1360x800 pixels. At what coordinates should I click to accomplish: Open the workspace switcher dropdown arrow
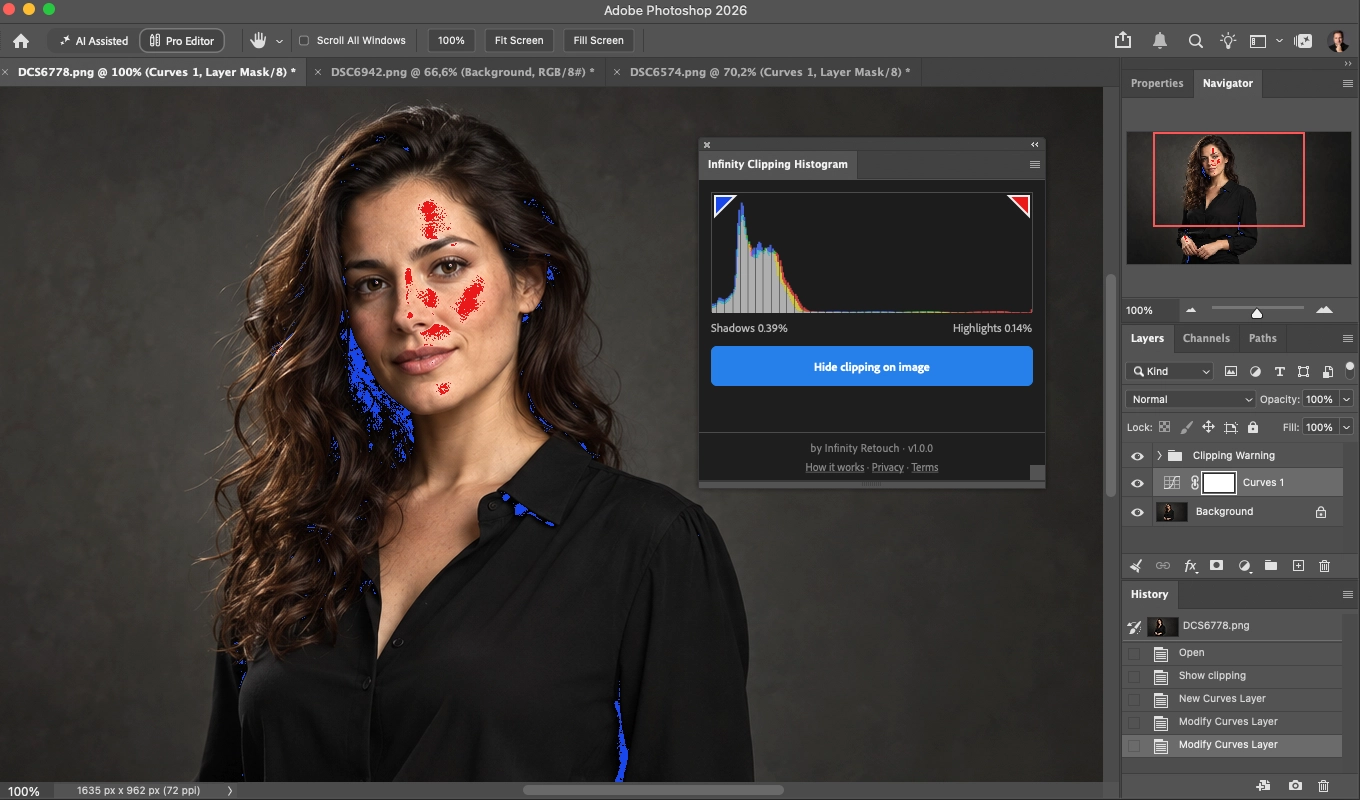click(x=1279, y=41)
